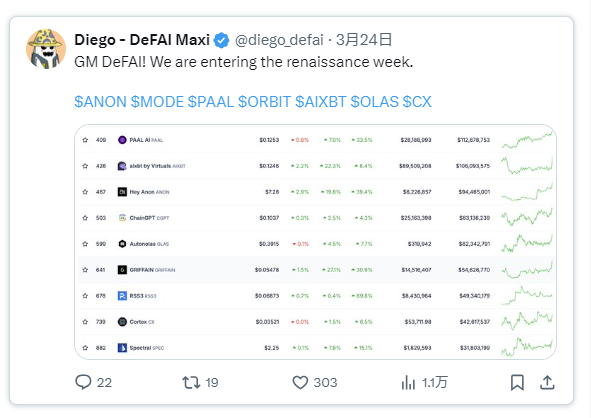
Task: Click the share upload icon
Action: [x=547, y=382]
